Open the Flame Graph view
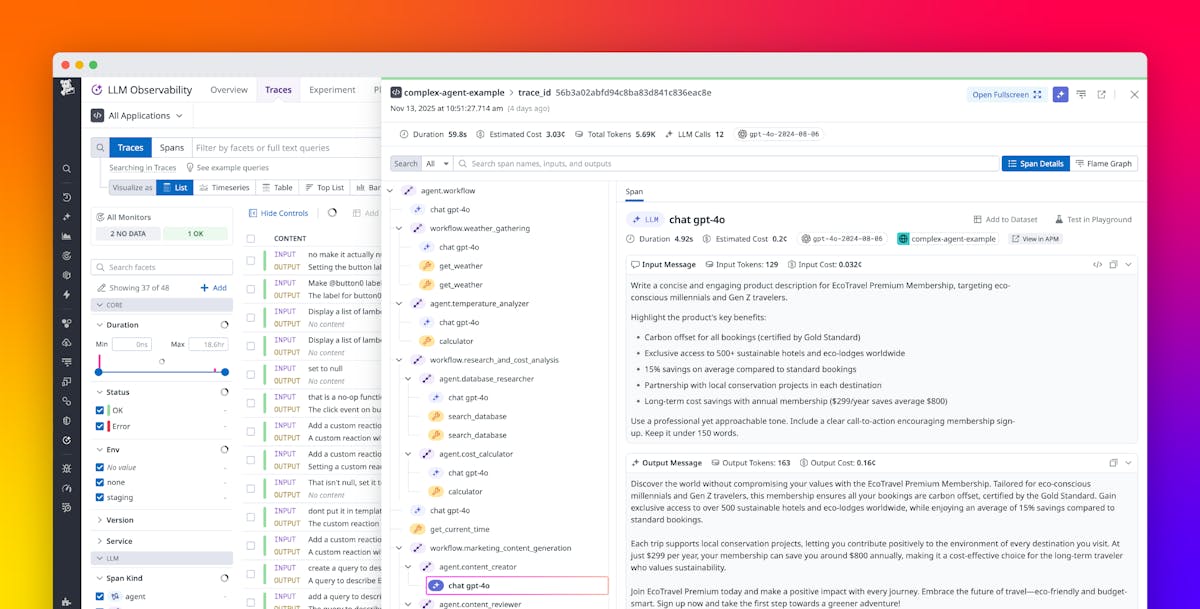 1104,163
